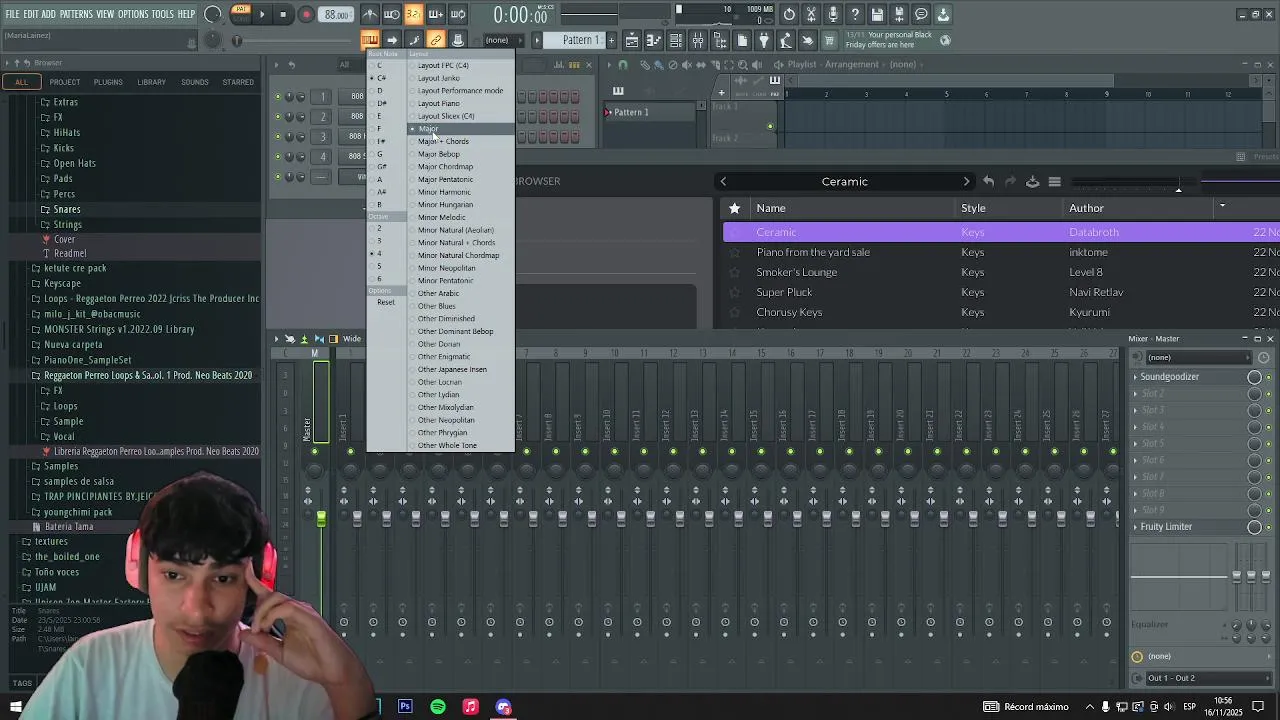
Task: Select Other Dorian scale
Action: tap(439, 344)
